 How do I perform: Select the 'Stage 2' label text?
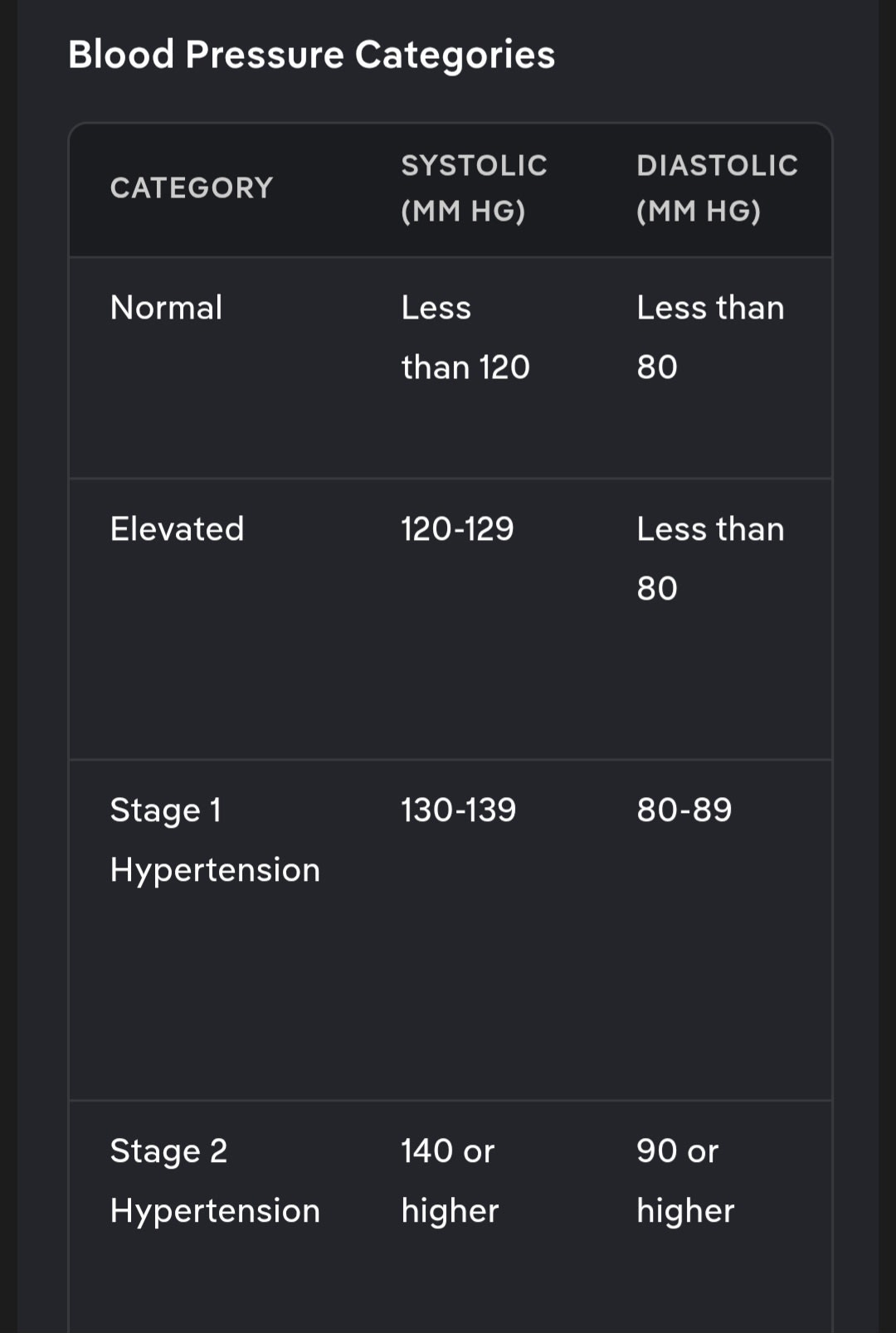coord(168,1151)
